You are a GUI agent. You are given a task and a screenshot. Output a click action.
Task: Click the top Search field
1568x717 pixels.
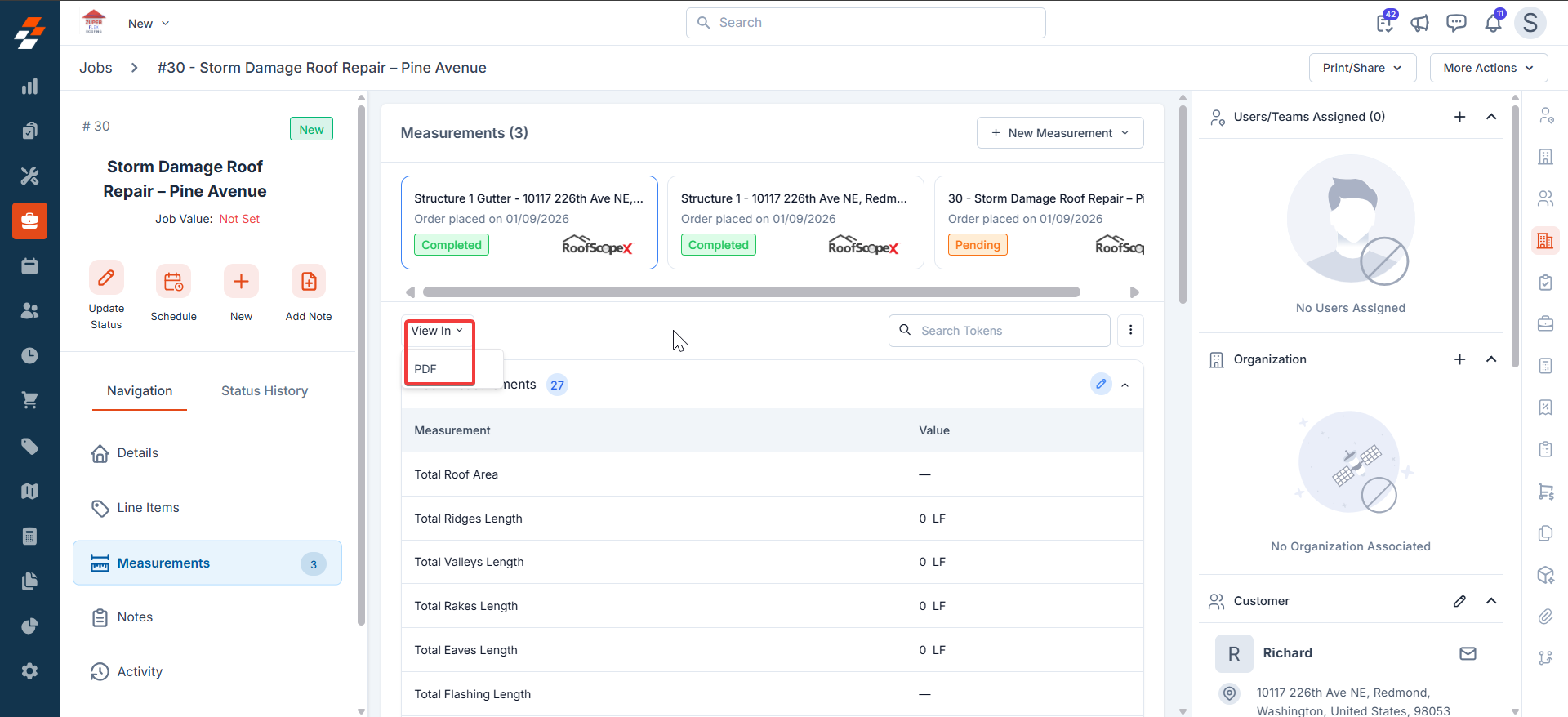click(x=866, y=23)
